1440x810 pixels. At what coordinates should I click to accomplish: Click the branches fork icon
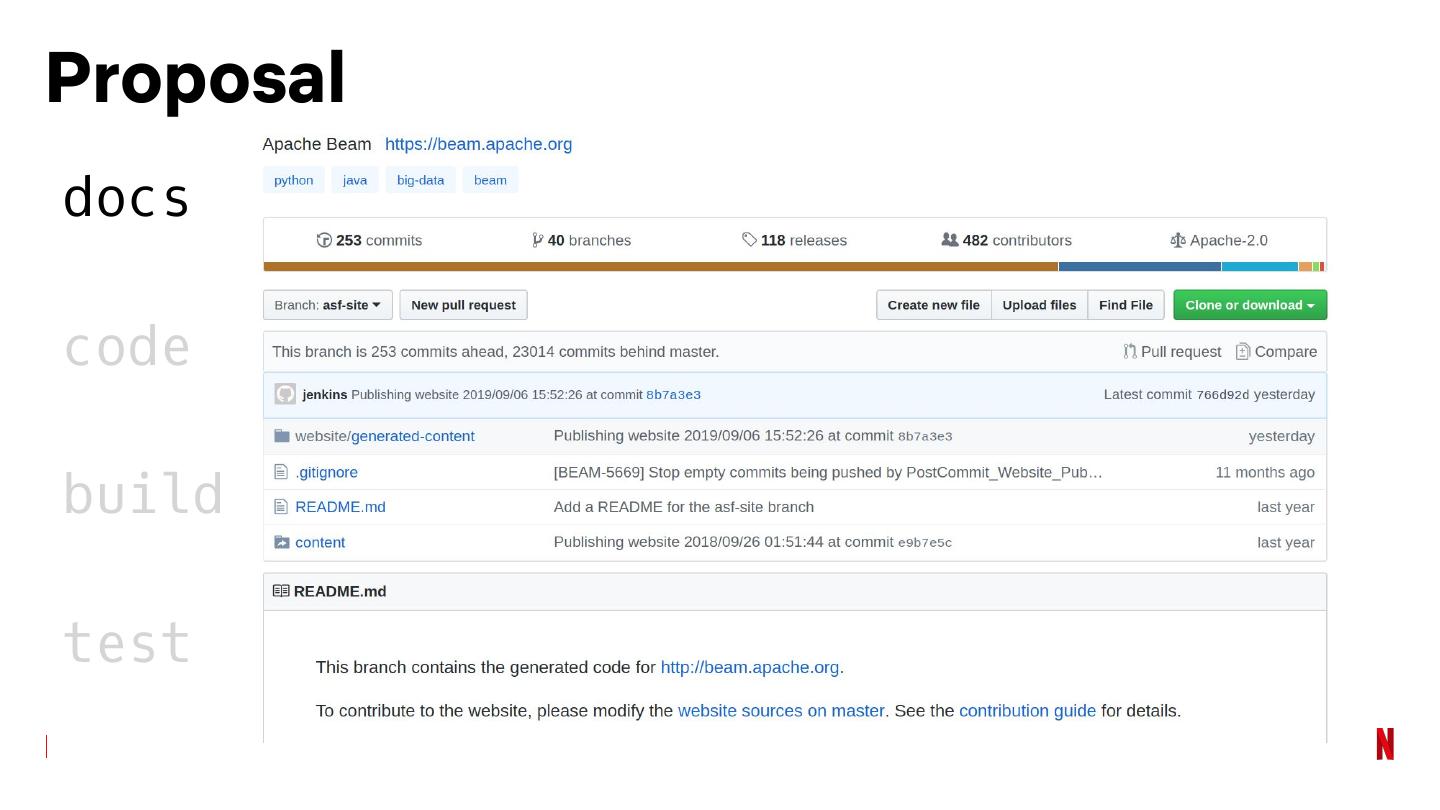pyautogui.click(x=538, y=240)
